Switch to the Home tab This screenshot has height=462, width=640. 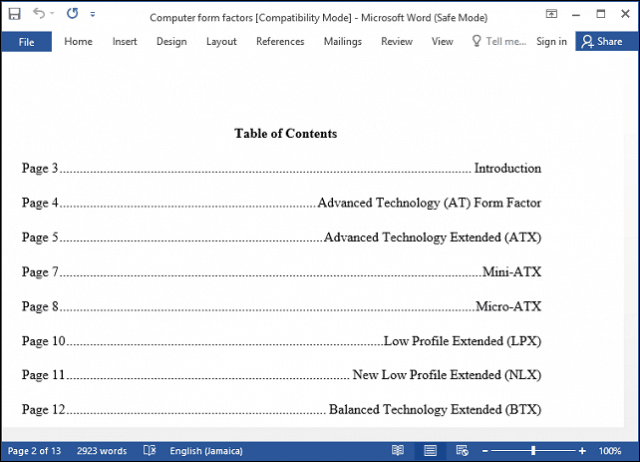point(78,42)
